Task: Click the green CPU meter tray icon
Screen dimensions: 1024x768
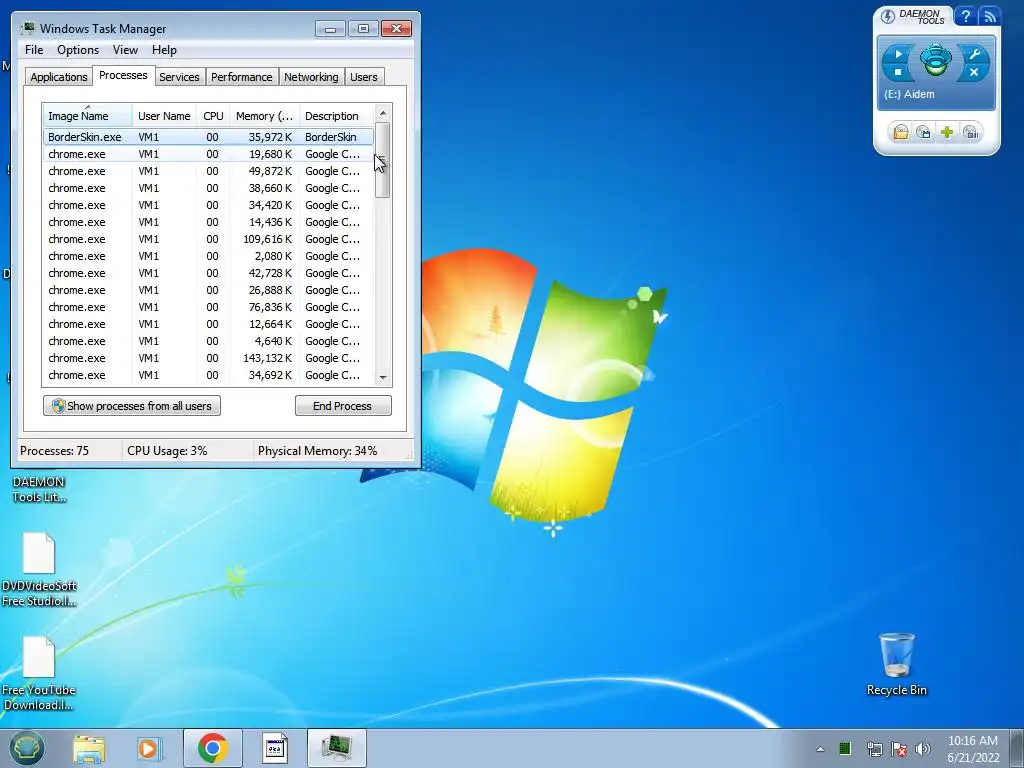Action: [845, 748]
